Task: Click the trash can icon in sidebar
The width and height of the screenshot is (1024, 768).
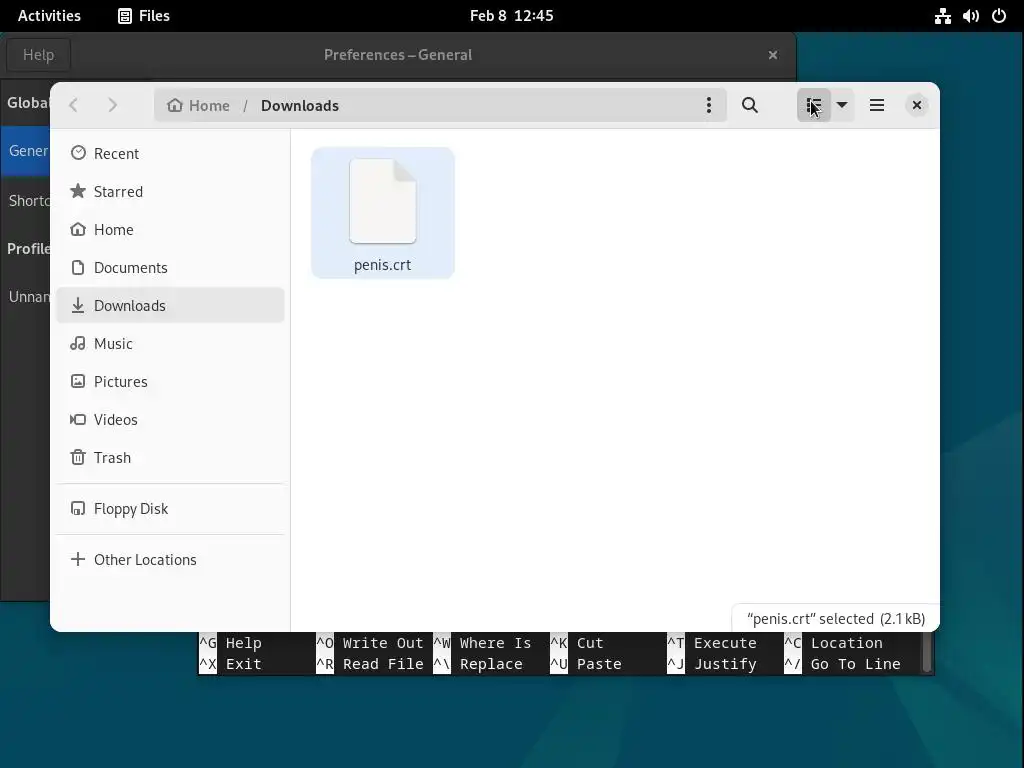Action: tap(78, 457)
